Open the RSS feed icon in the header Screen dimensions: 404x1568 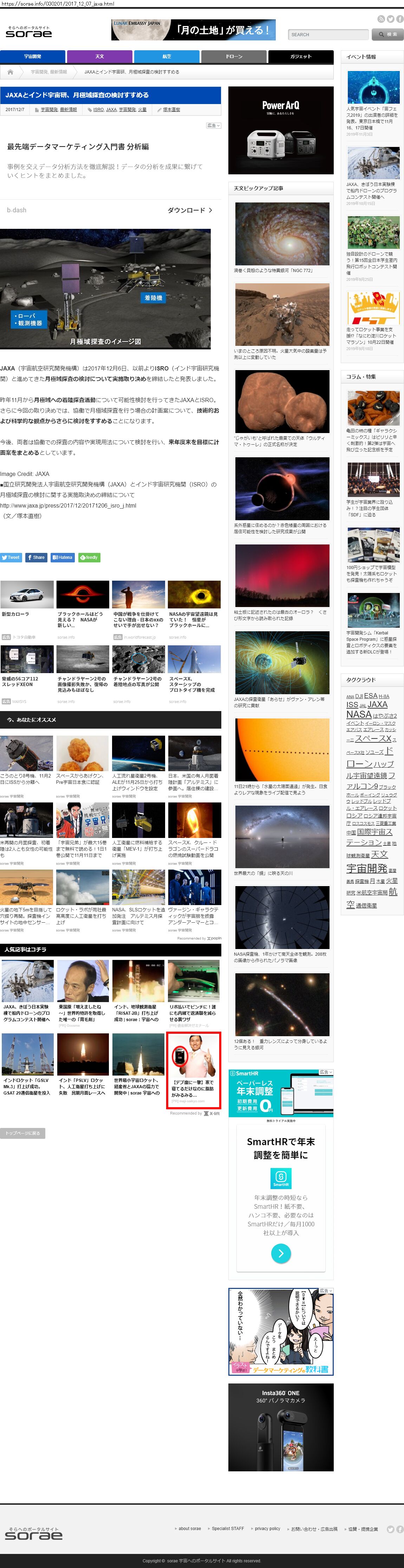pyautogui.click(x=381, y=19)
